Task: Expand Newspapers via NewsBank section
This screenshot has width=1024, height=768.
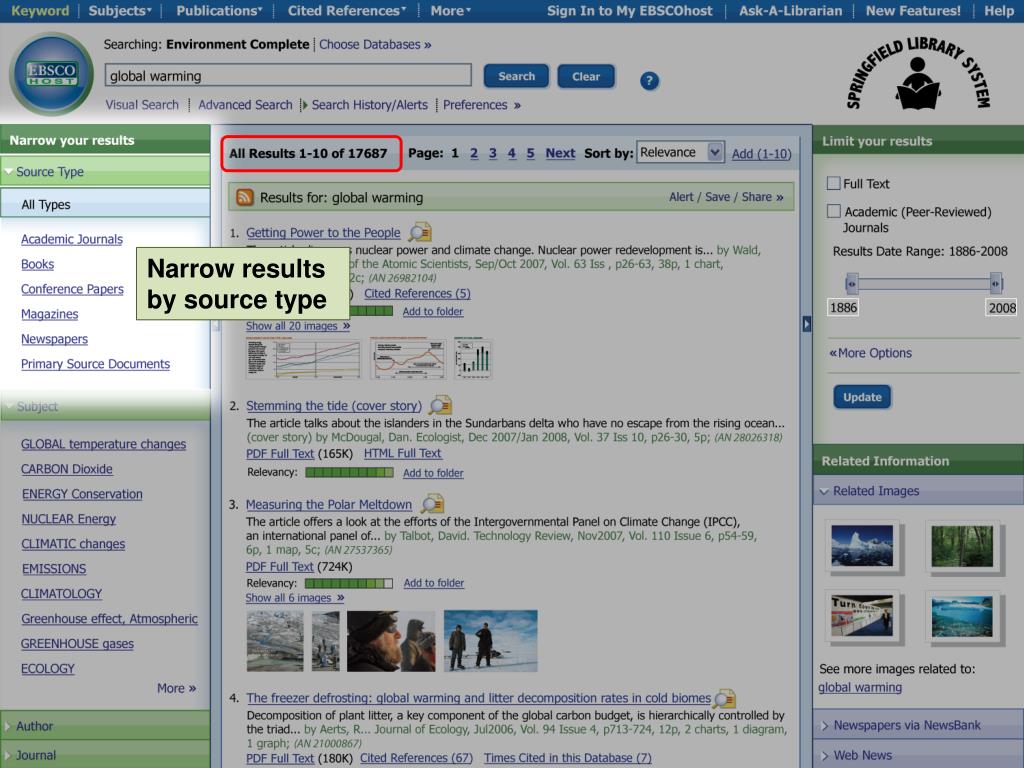Action: [918, 725]
